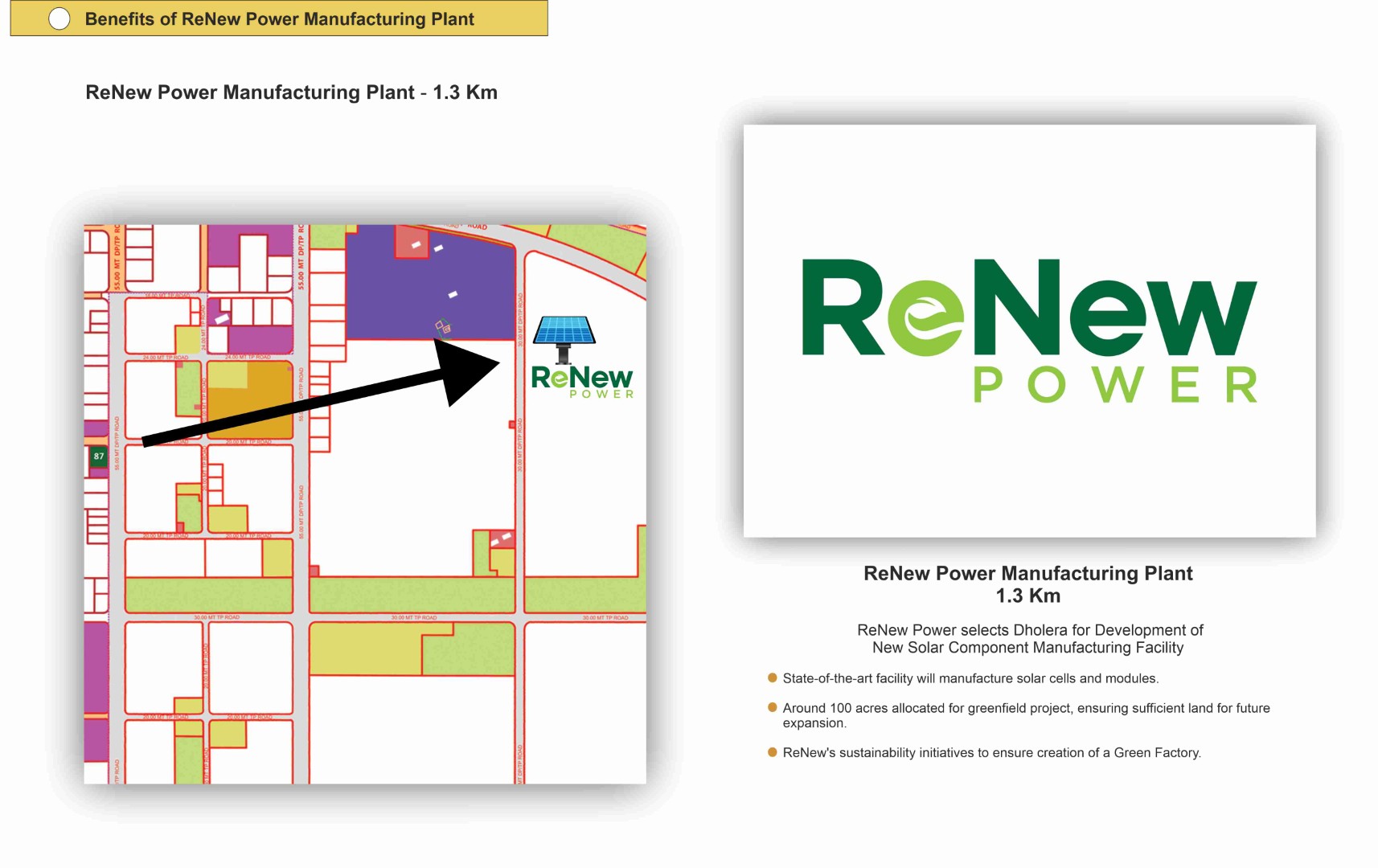Screen dimensions: 1378x868
Task: Click the Green Factory sustainability text
Action: [x=991, y=753]
